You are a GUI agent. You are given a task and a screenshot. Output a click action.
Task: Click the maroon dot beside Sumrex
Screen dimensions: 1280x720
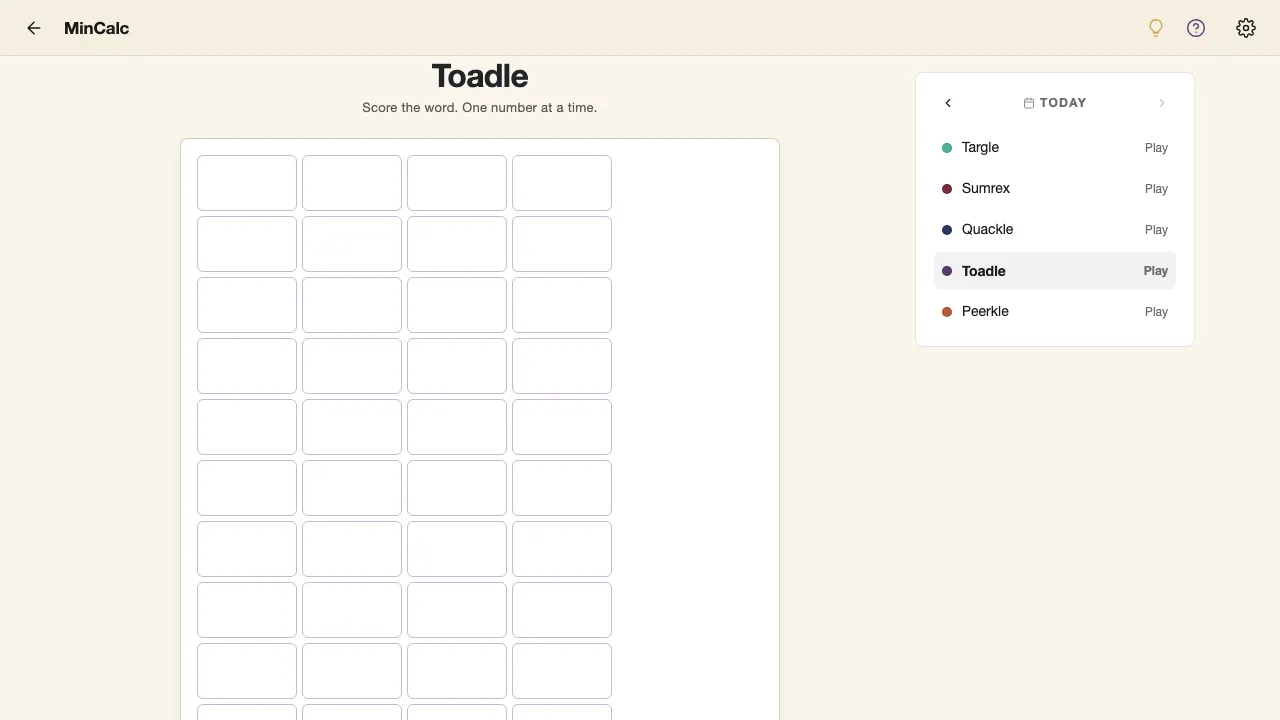coord(947,189)
